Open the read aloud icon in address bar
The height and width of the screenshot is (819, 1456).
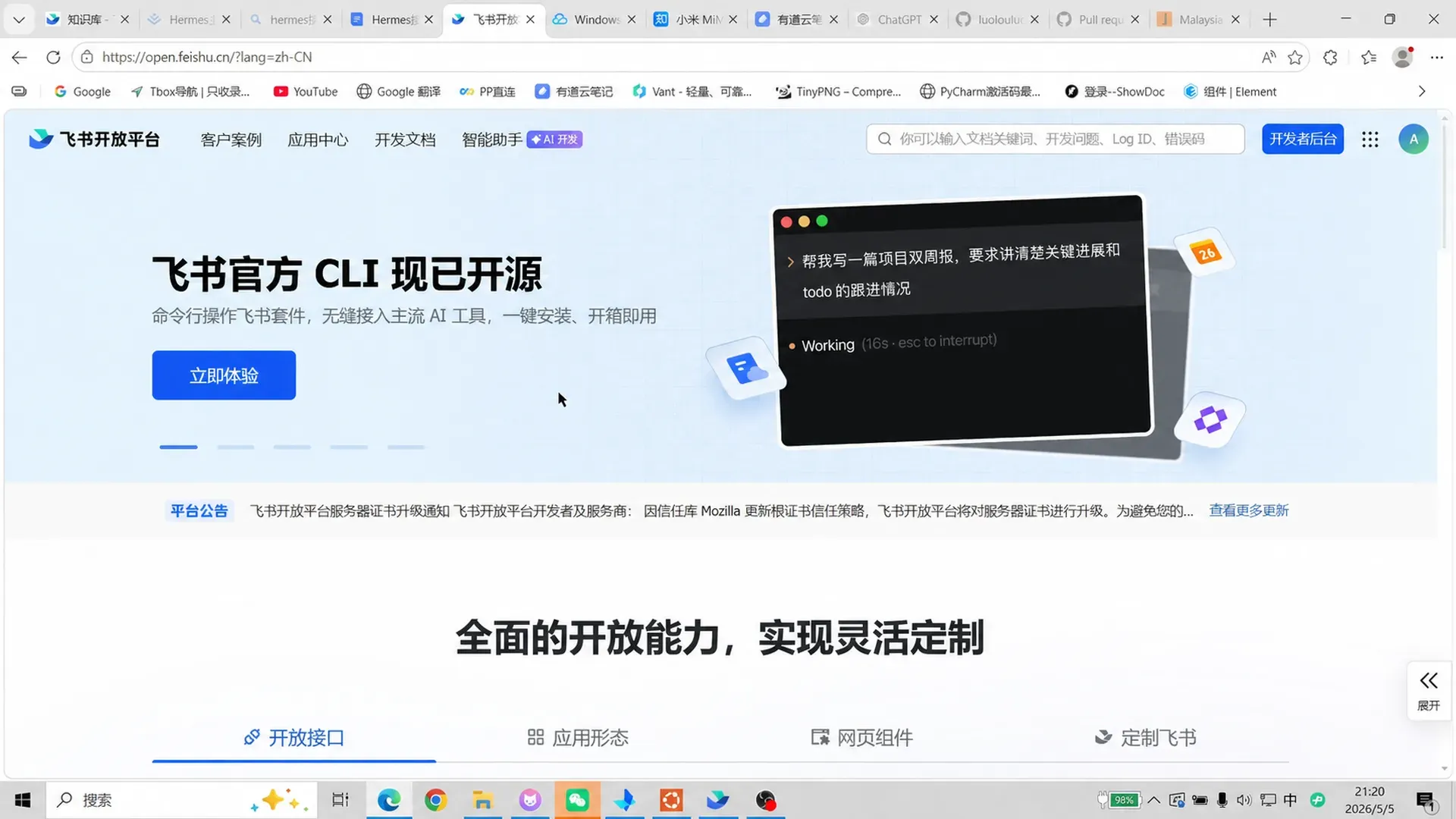click(1269, 57)
